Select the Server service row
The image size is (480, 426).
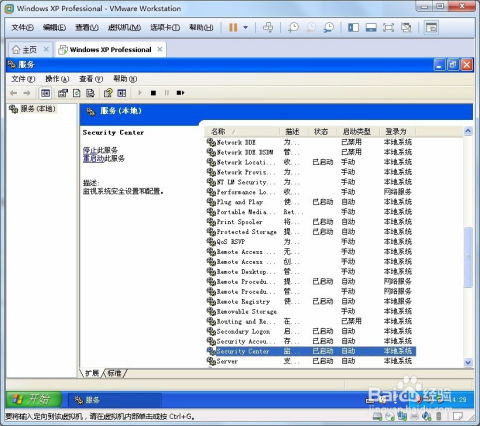pyautogui.click(x=310, y=361)
